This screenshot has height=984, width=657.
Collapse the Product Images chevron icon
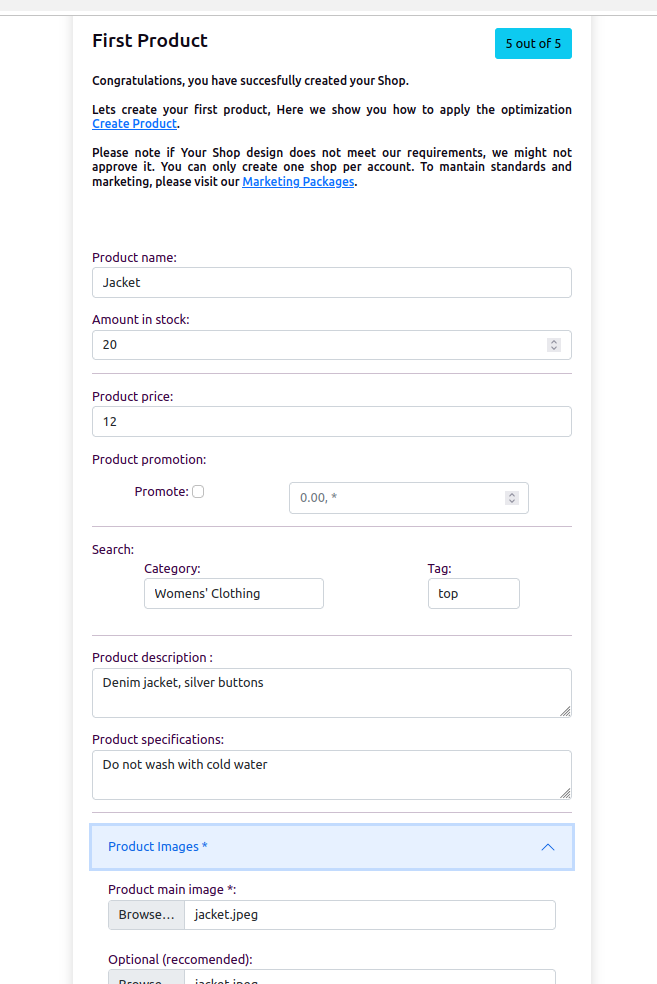click(x=547, y=847)
